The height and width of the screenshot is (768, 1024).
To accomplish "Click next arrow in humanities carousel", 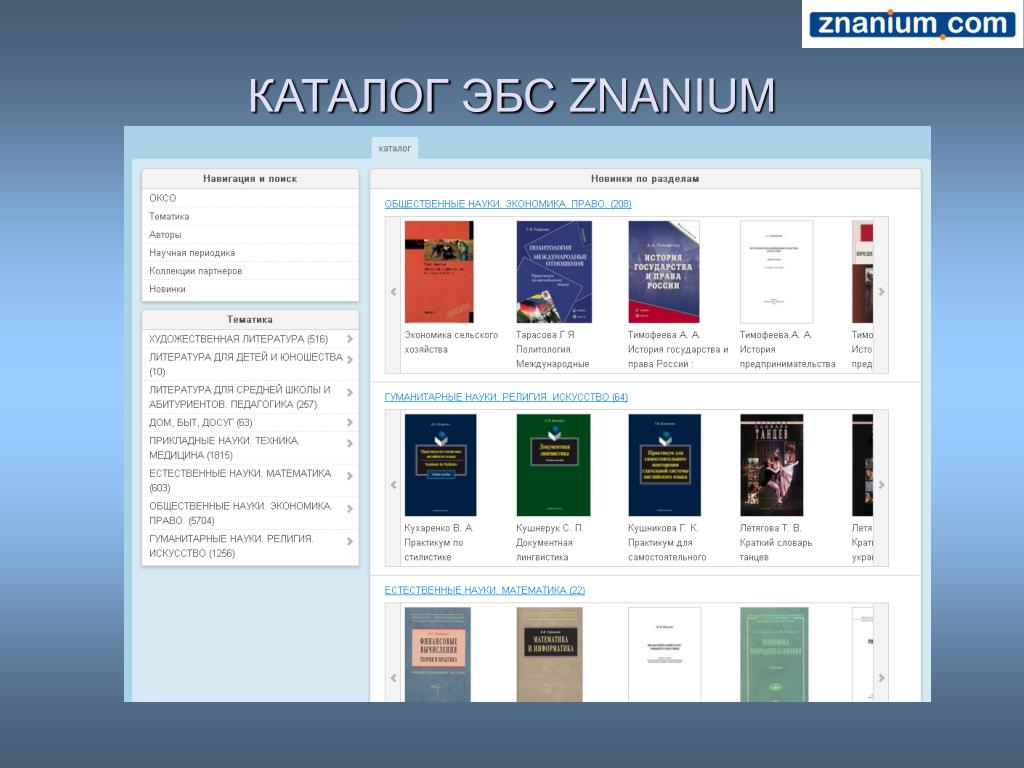I will (881, 485).
